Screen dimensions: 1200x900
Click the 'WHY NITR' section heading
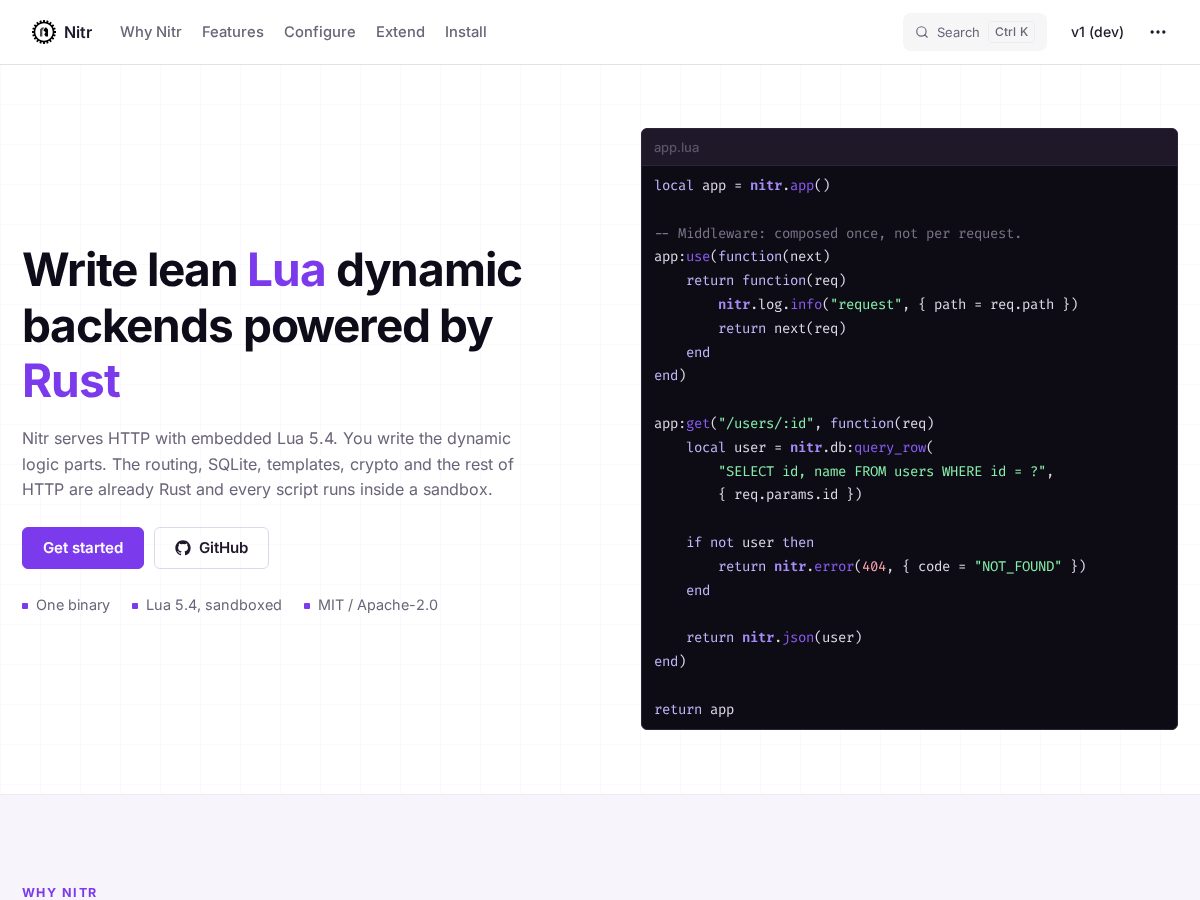(x=60, y=892)
